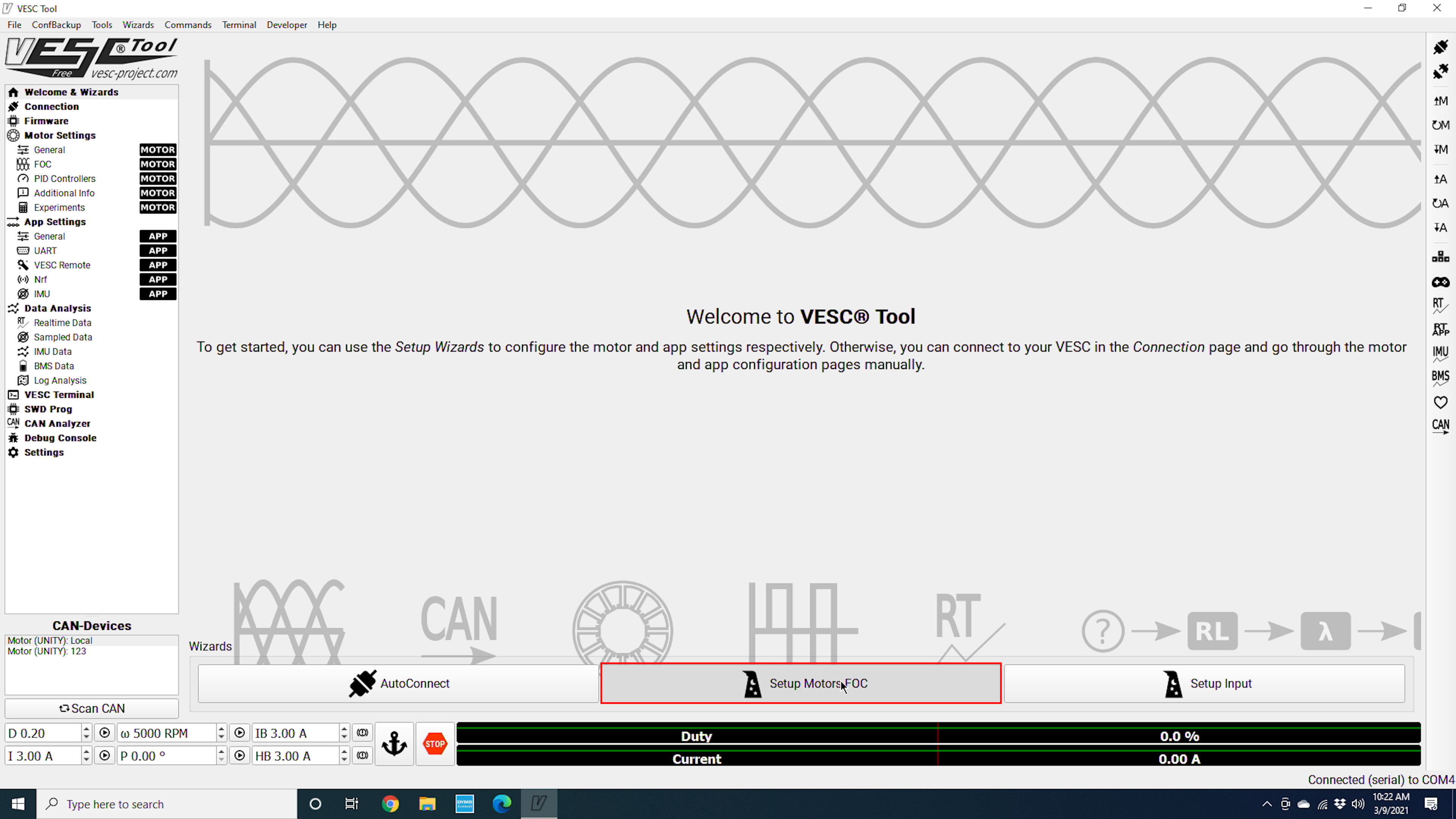Start the Setup Input wizard
The image size is (1456, 819).
click(1204, 683)
